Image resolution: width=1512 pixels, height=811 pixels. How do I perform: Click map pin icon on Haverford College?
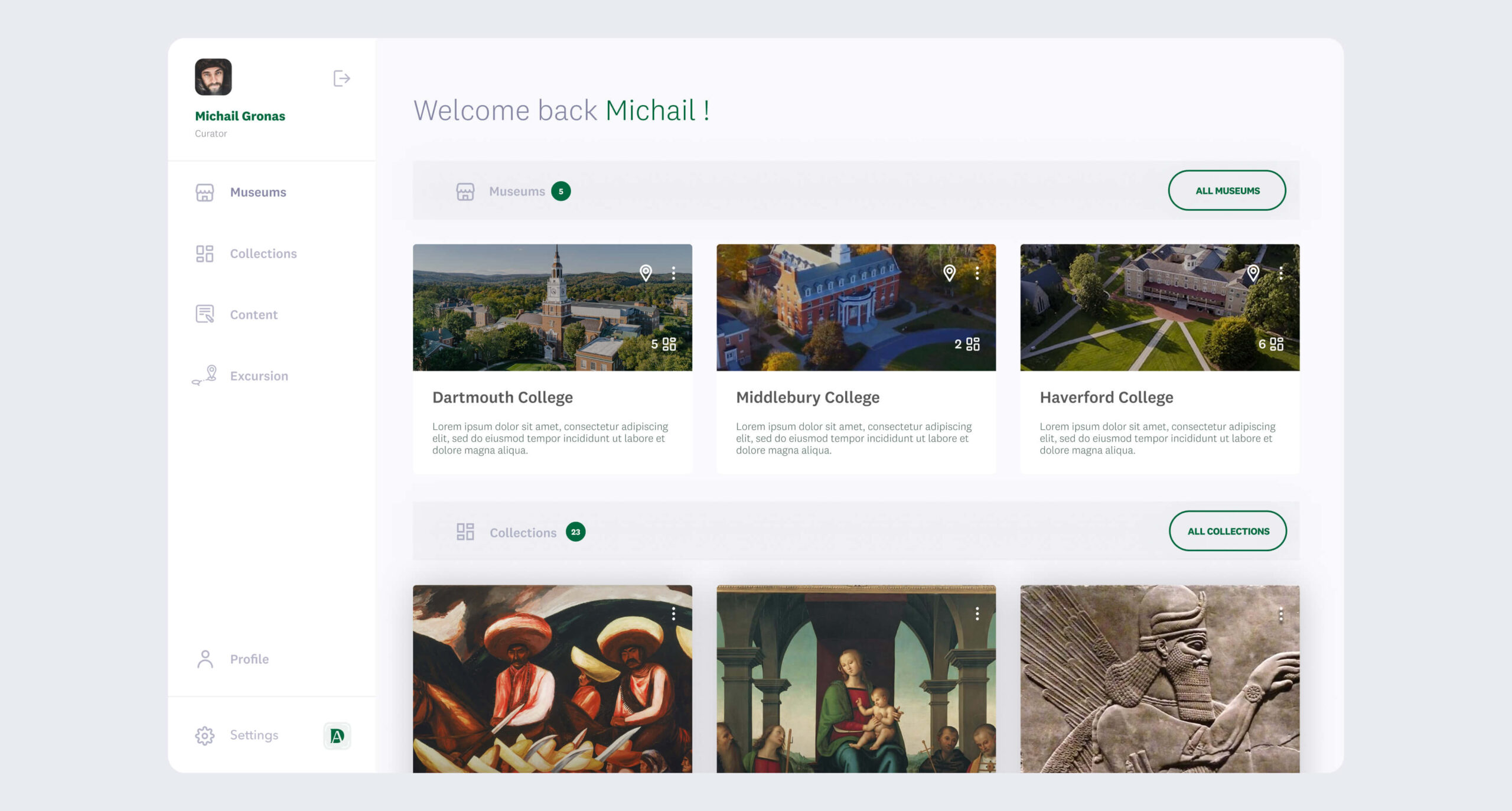(1253, 272)
